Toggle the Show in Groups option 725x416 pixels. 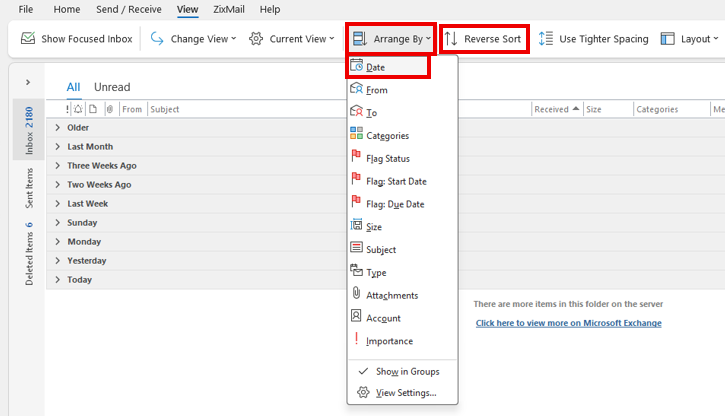click(x=402, y=371)
